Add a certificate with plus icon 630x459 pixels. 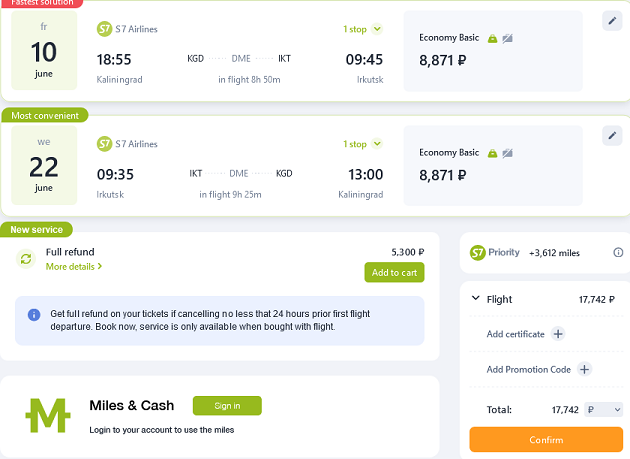click(x=558, y=334)
